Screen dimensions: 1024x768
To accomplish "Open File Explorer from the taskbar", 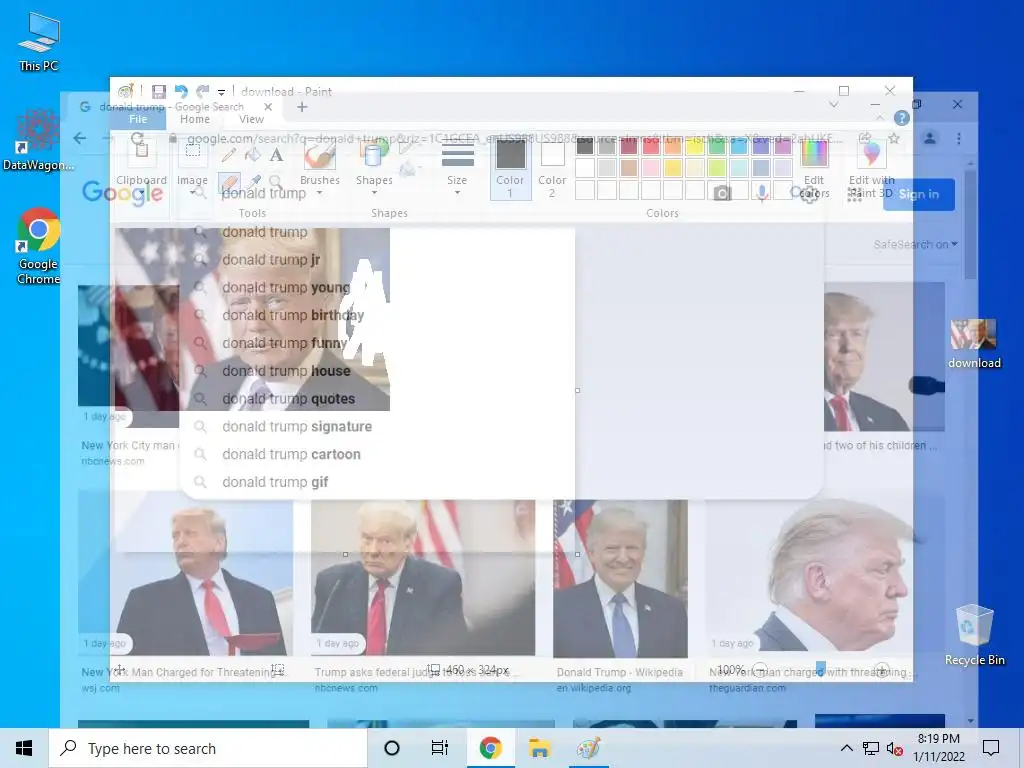I will point(539,748).
